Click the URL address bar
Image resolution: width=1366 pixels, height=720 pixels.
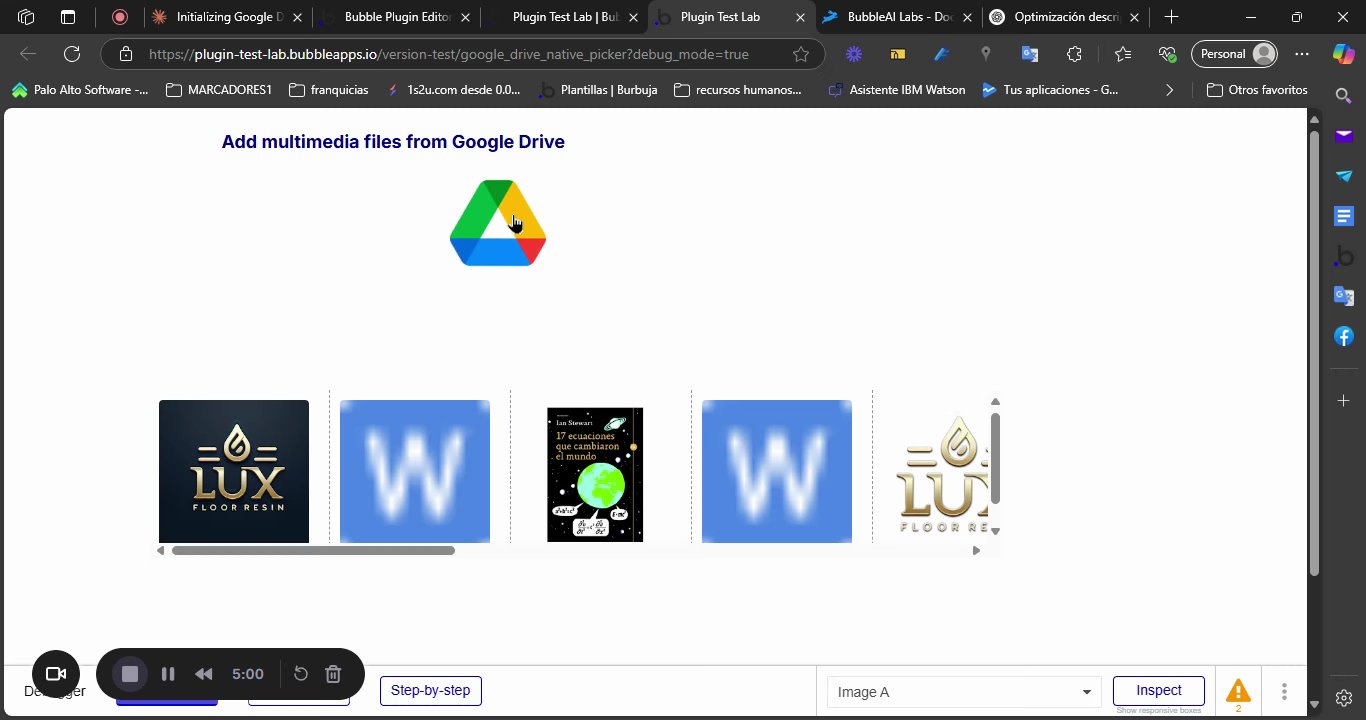pyautogui.click(x=448, y=54)
